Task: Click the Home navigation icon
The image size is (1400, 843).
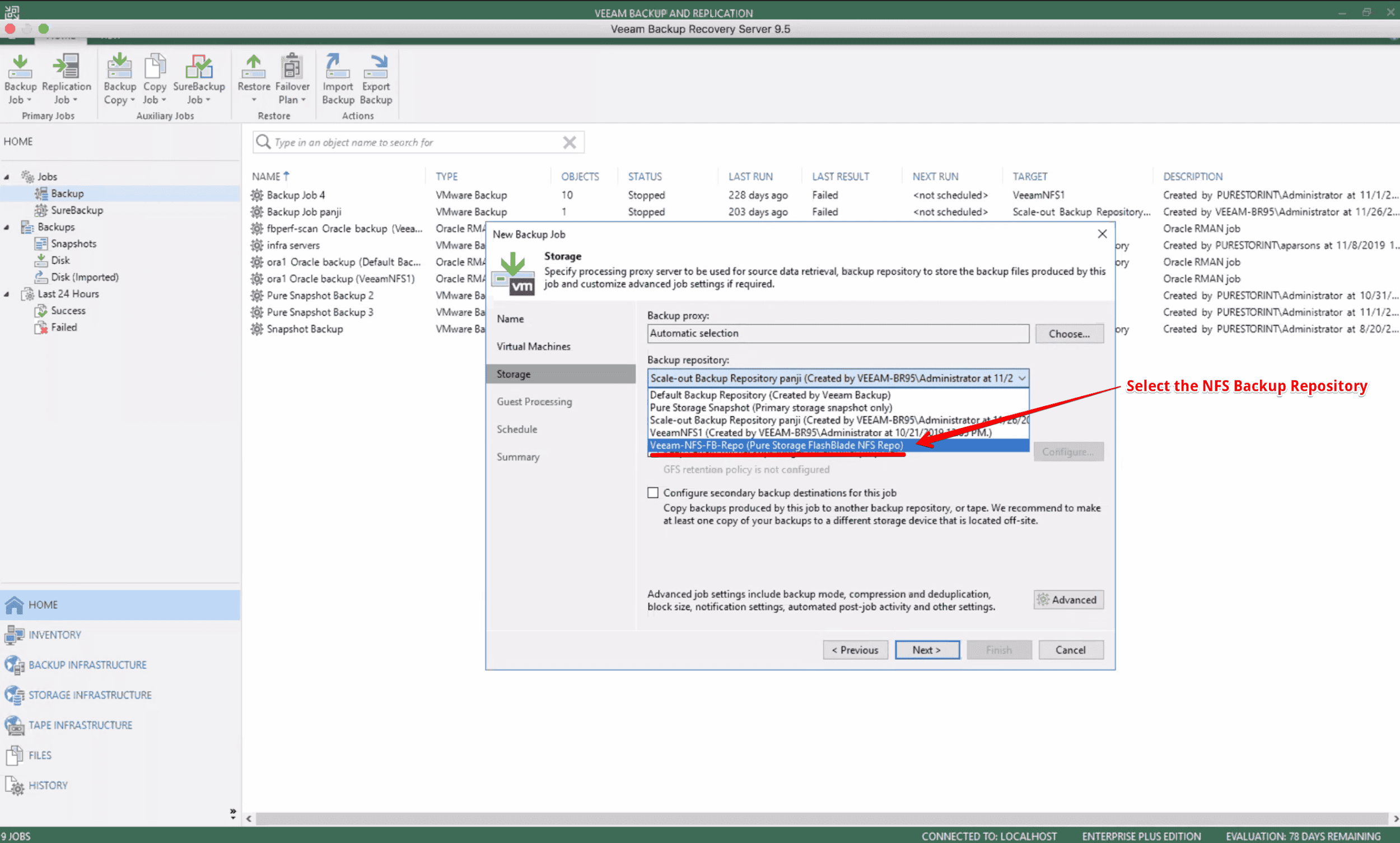Action: pos(14,605)
